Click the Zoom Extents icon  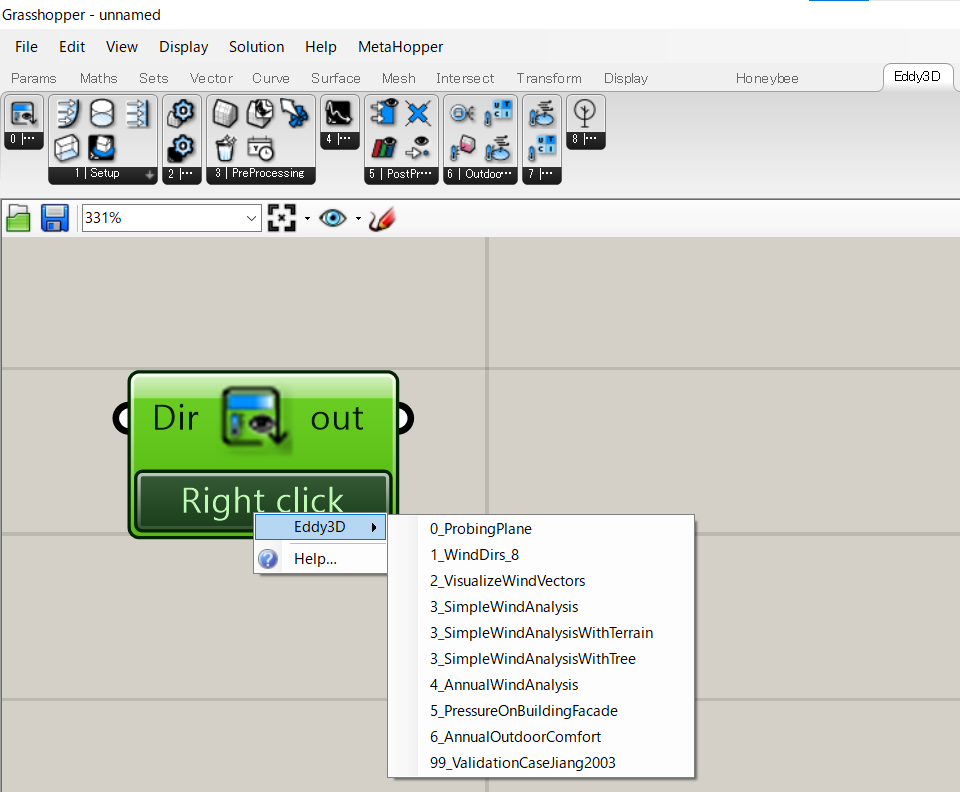[x=282, y=218]
